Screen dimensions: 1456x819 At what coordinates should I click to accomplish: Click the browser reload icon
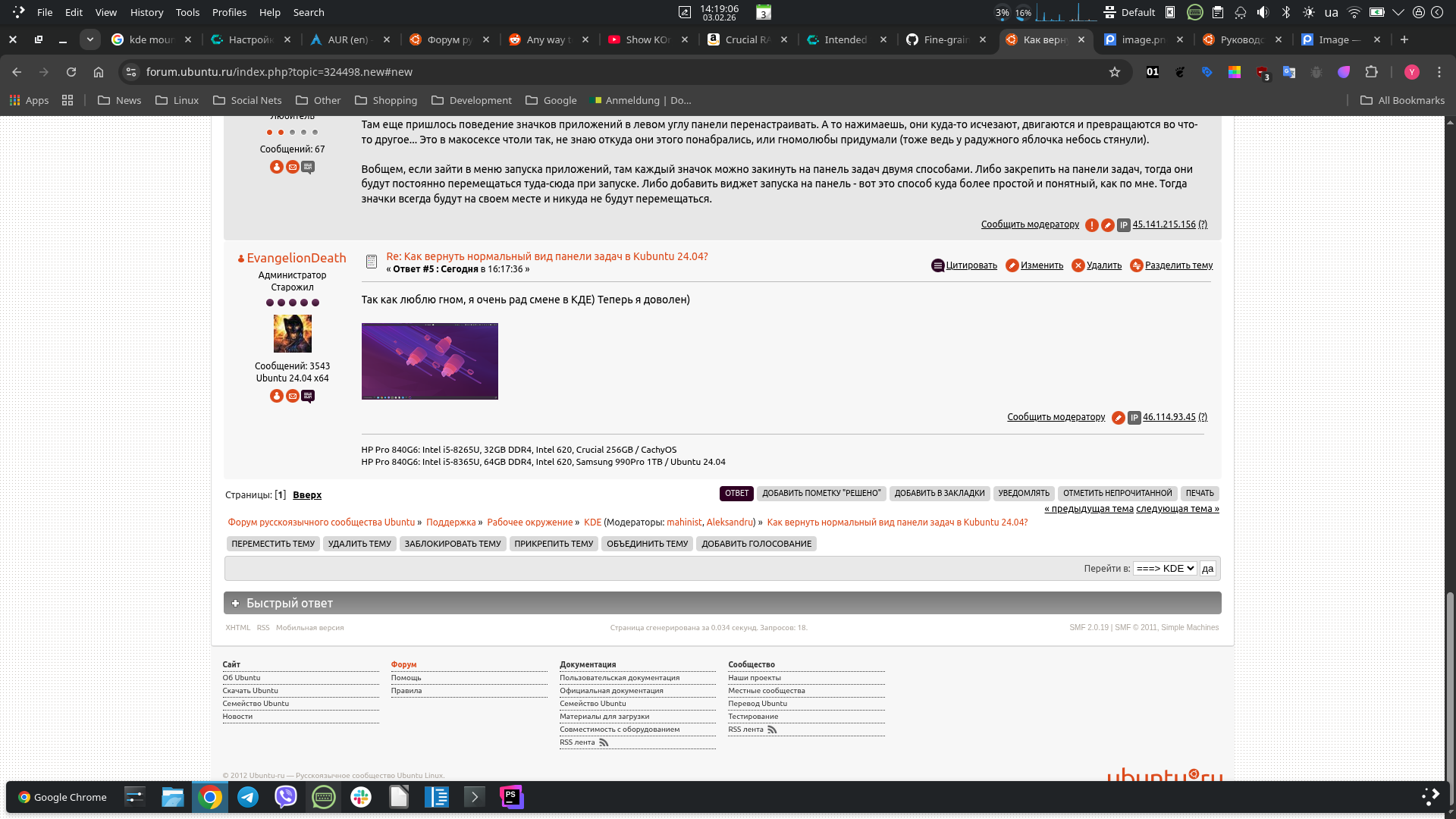[71, 72]
